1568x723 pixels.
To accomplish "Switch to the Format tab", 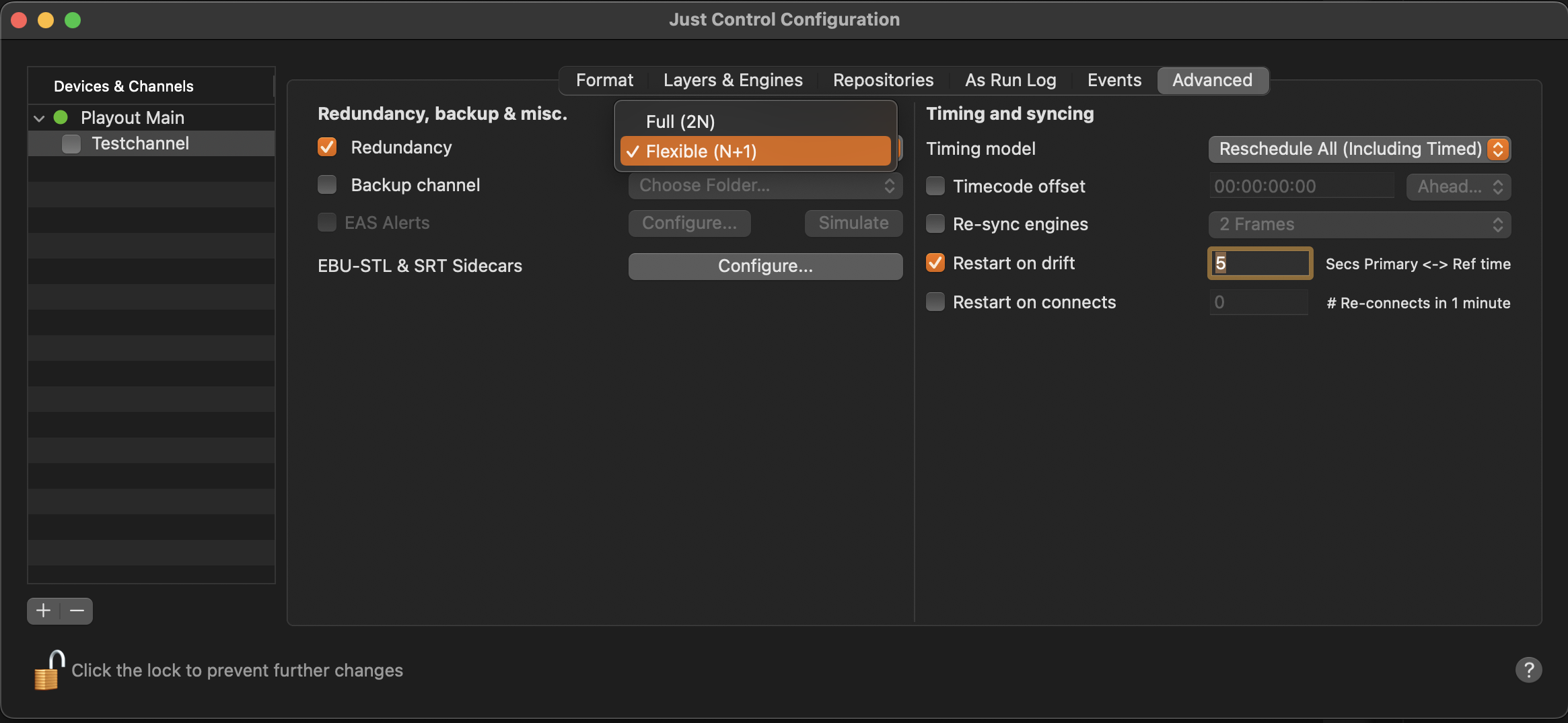I will (x=604, y=80).
